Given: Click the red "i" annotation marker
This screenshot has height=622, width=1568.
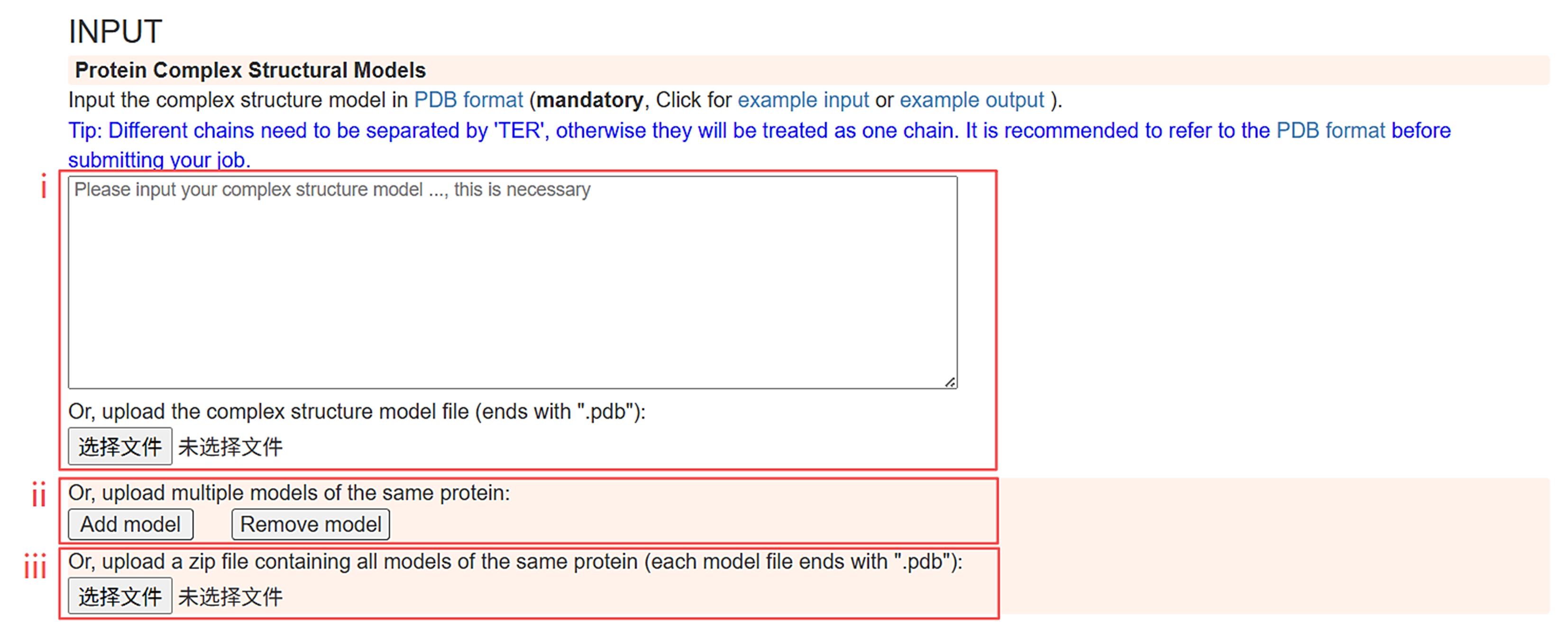Looking at the screenshot, I should tap(43, 186).
